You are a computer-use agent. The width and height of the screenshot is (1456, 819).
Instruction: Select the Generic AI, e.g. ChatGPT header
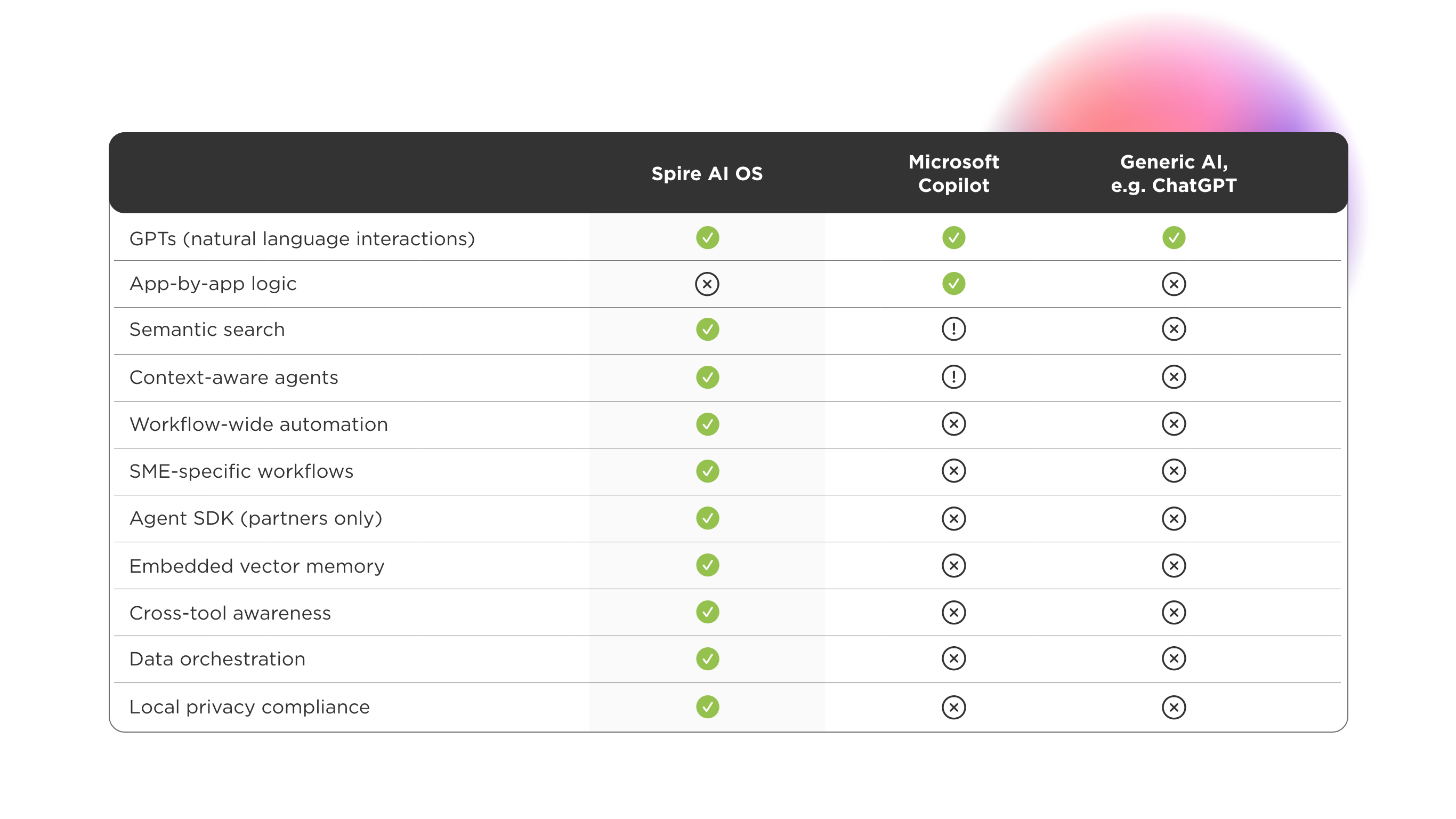point(1174,174)
